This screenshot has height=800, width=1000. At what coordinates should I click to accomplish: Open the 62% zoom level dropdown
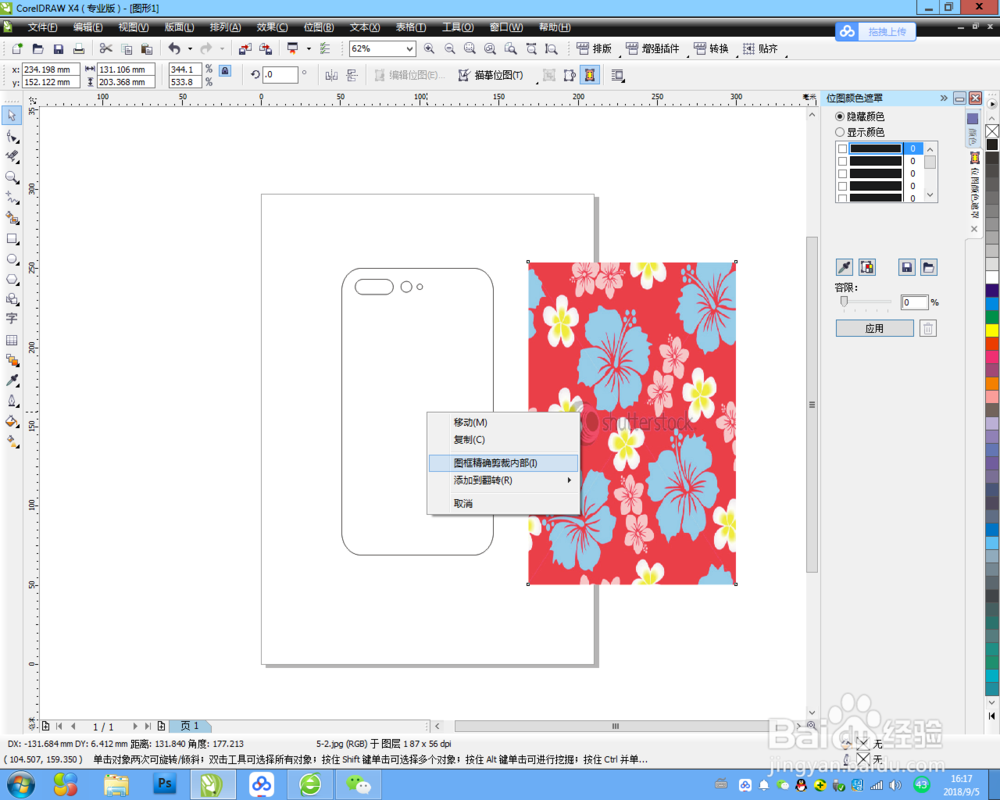pos(409,48)
